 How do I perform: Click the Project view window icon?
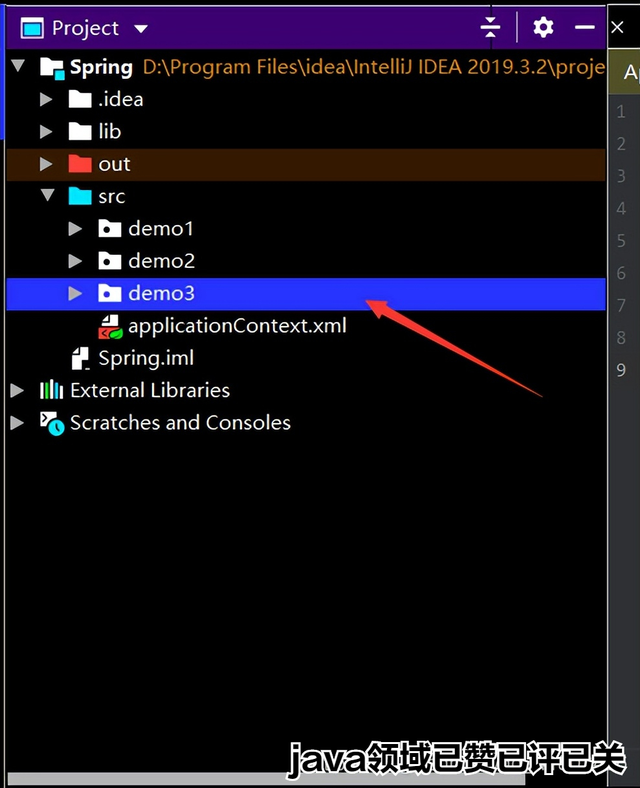click(32, 28)
